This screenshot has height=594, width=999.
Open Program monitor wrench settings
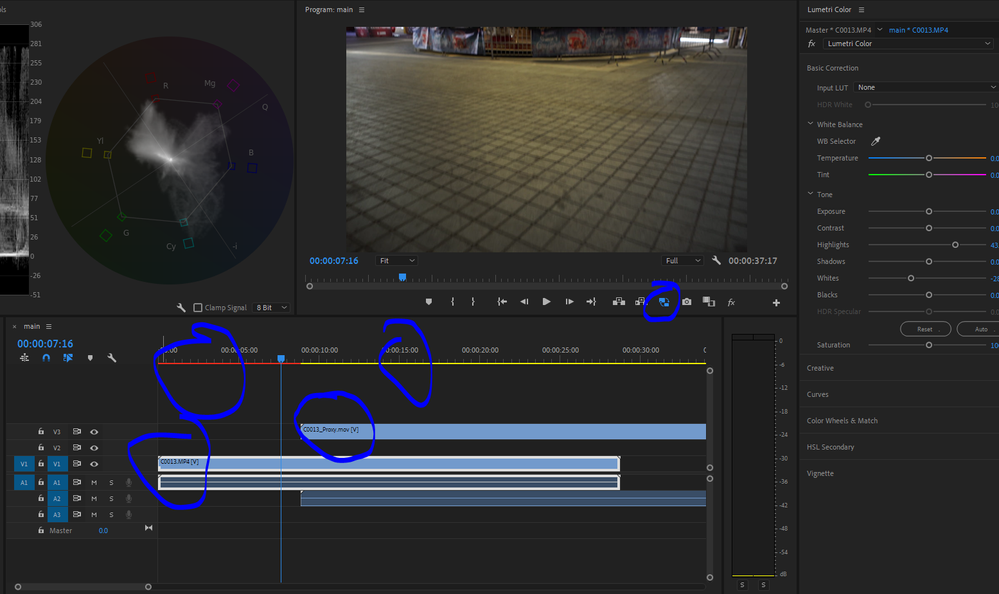point(716,260)
